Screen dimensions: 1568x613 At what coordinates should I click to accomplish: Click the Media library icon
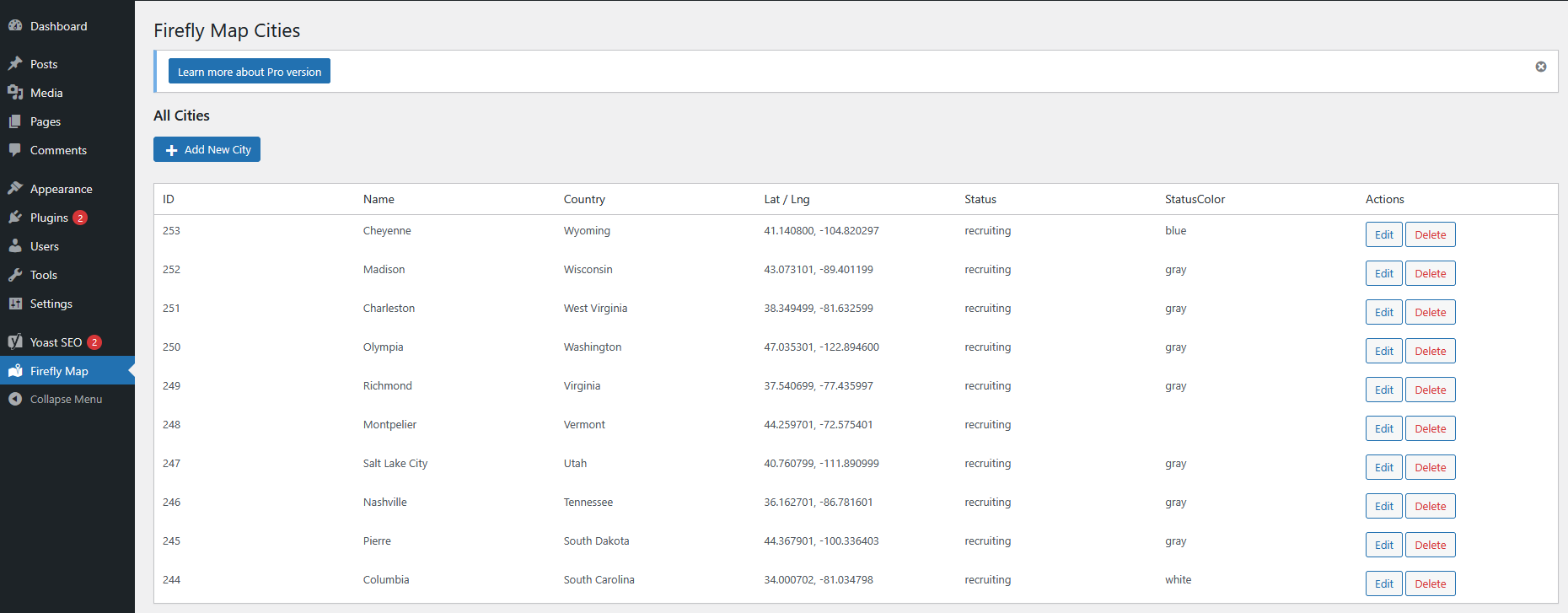tap(15, 93)
